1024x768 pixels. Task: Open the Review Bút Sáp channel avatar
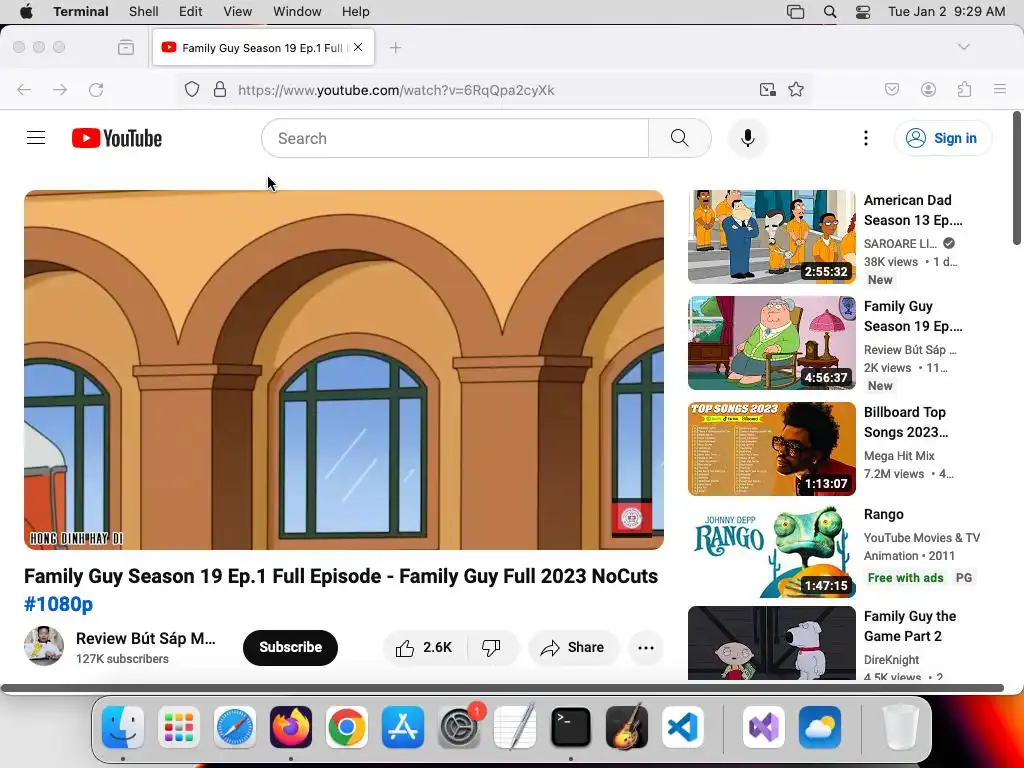[x=44, y=646]
